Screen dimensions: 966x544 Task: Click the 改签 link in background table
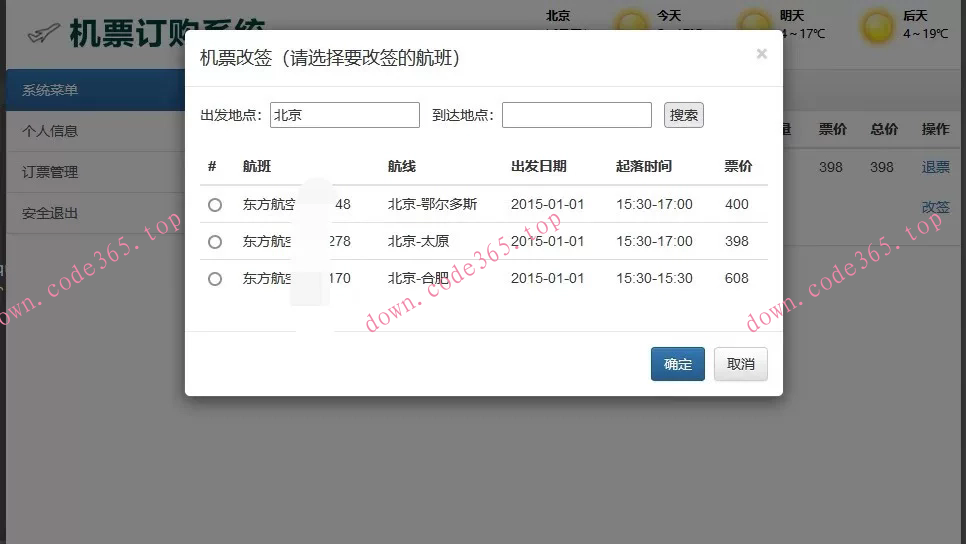point(935,207)
